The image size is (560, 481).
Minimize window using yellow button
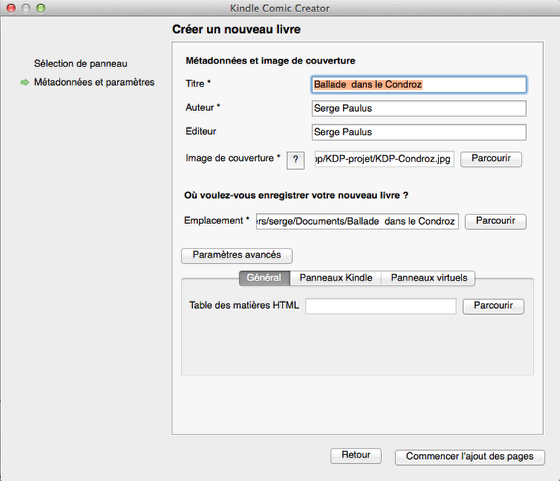click(26, 8)
